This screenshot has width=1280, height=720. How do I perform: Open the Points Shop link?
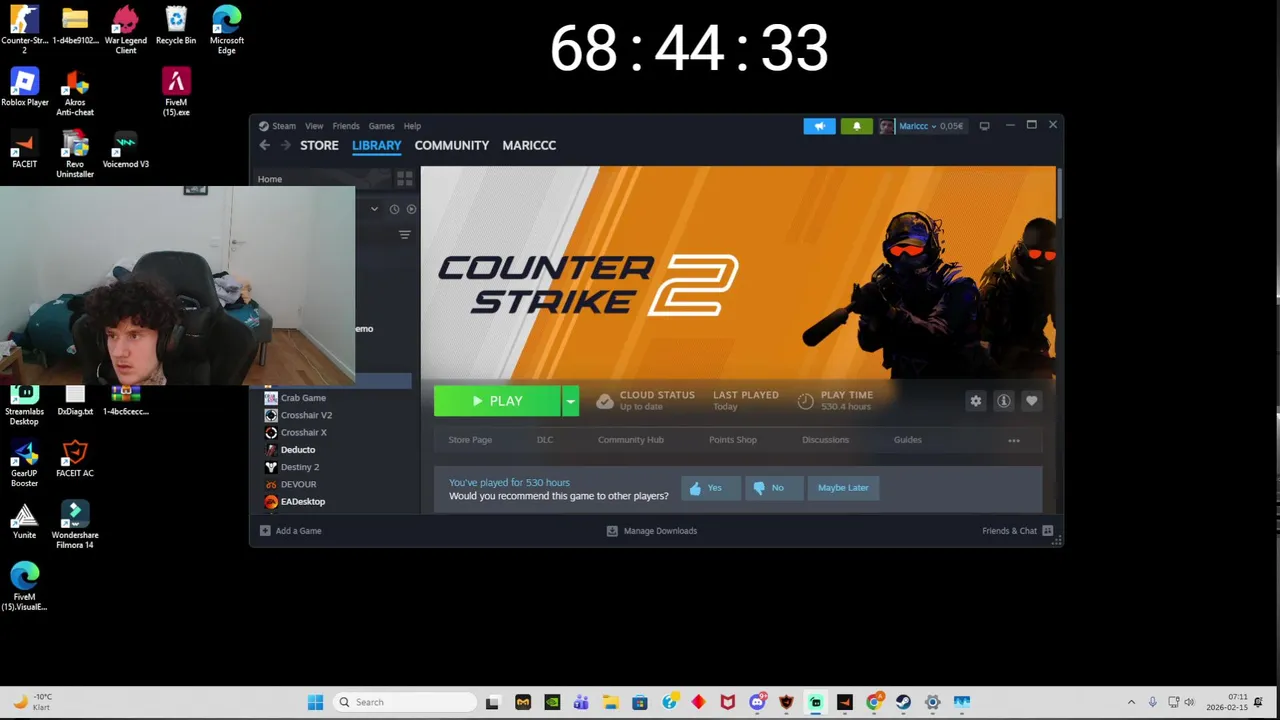(733, 440)
